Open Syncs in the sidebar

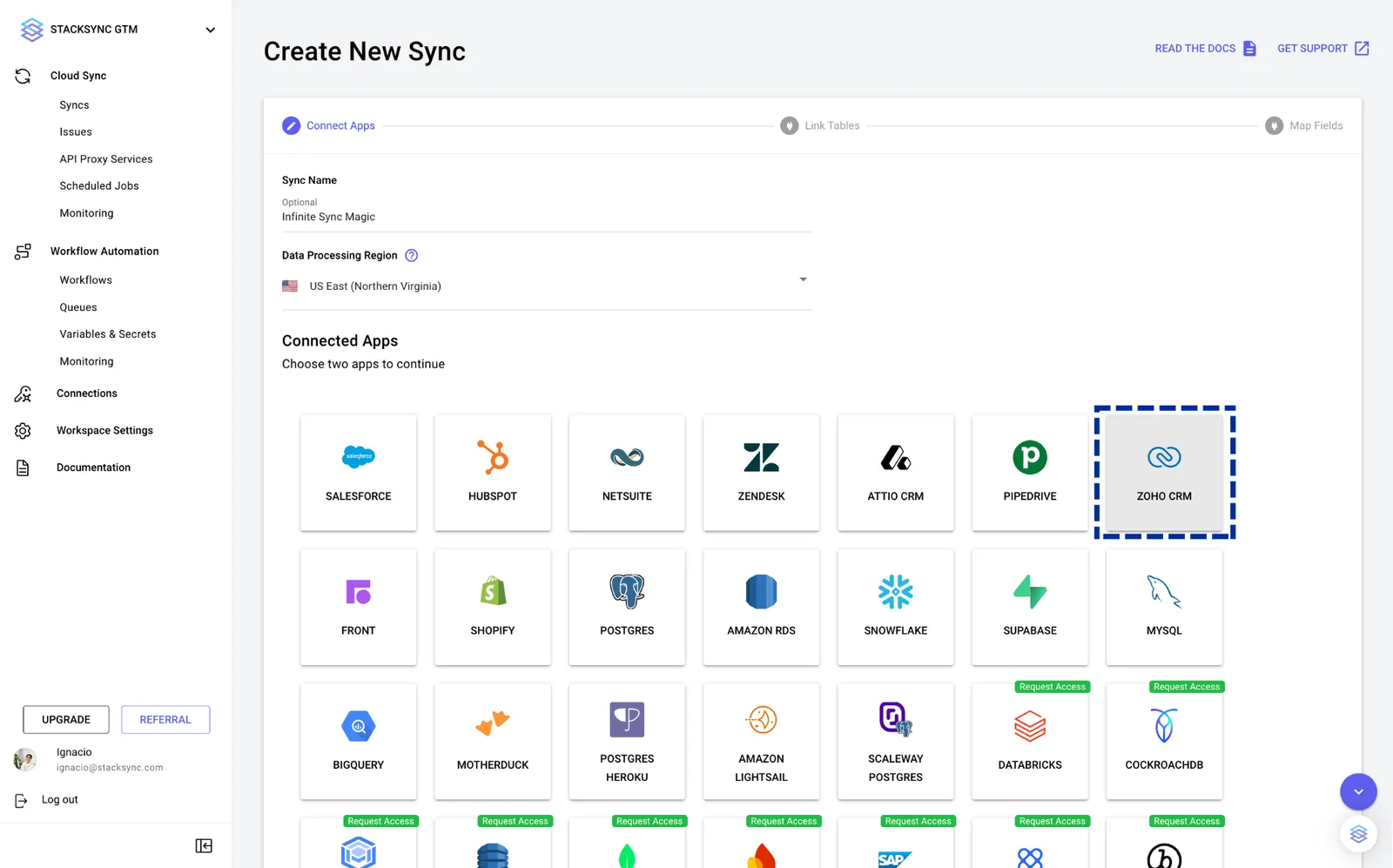[74, 104]
